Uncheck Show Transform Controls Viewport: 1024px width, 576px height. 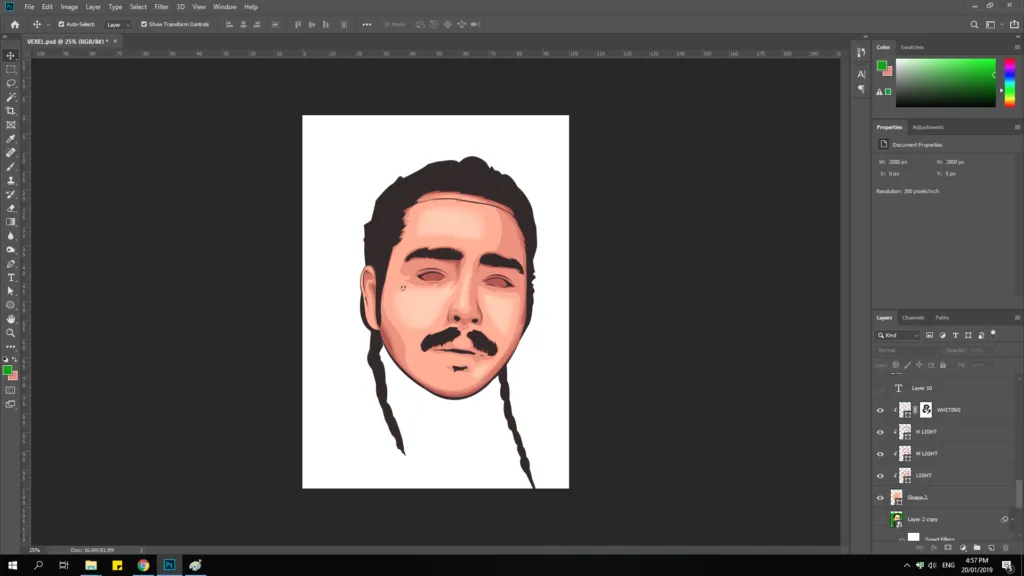pos(144,24)
